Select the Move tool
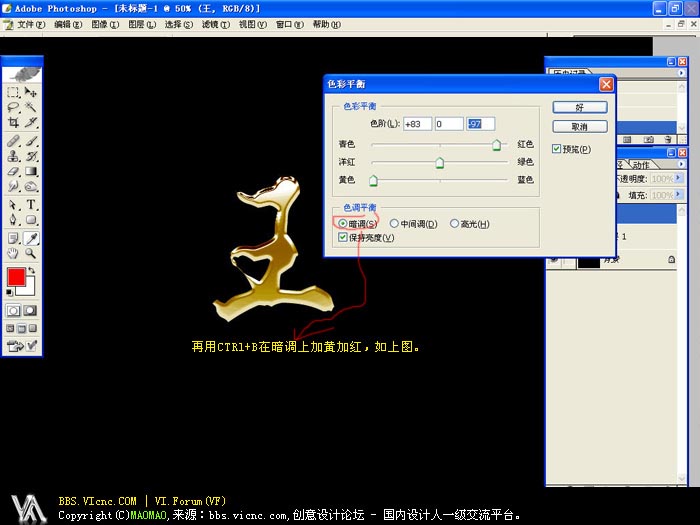 click(31, 92)
